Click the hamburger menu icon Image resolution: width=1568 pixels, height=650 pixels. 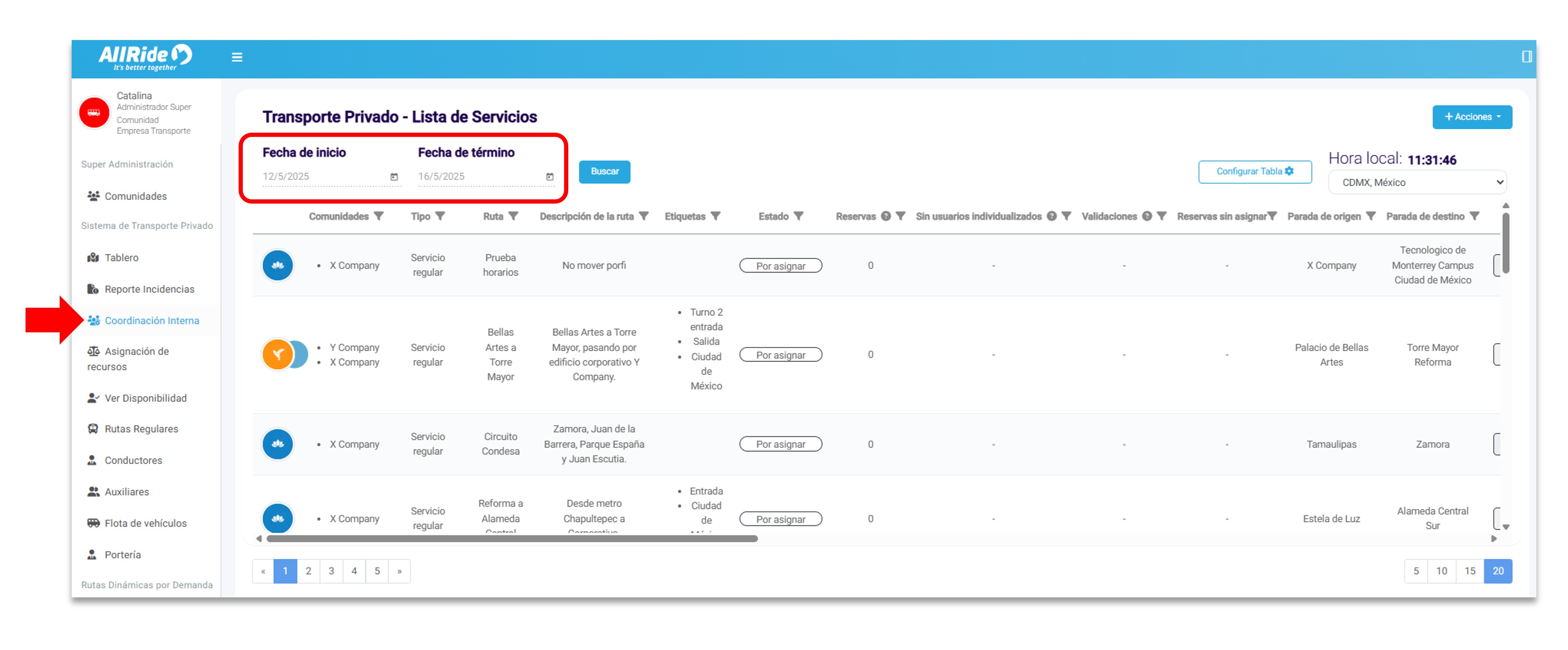click(x=237, y=57)
